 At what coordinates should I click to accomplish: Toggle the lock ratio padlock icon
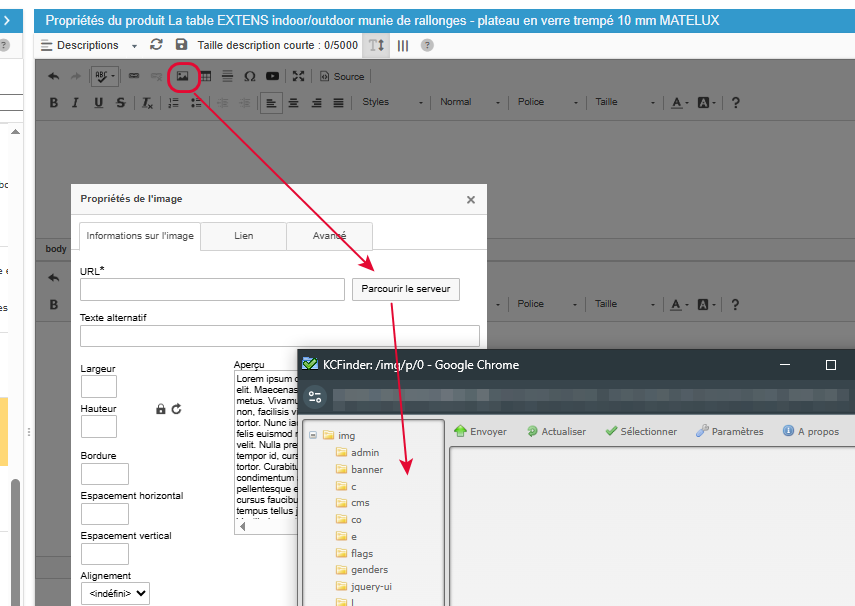pos(160,409)
